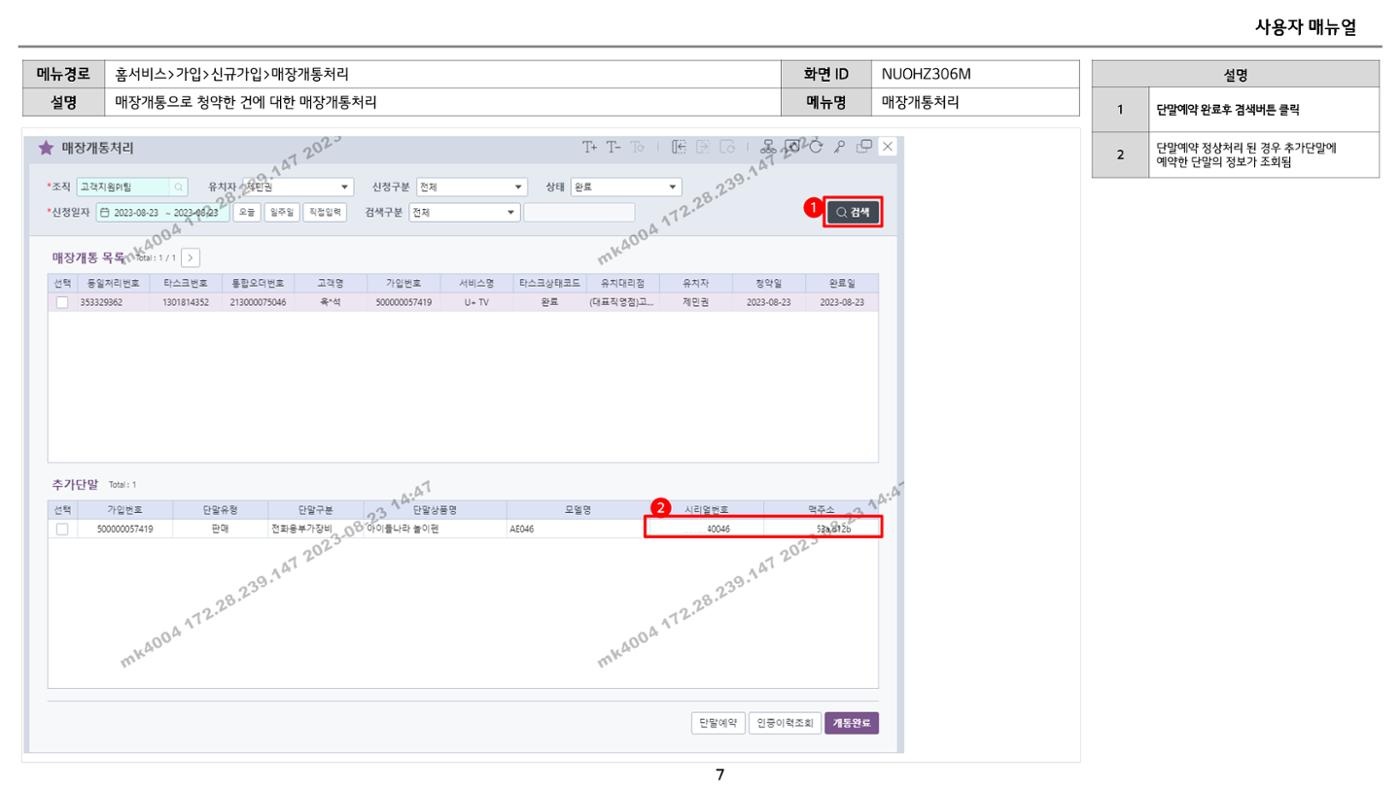The height and width of the screenshot is (788, 1400).
Task: Click the 시리얼번호 column header
Action: click(x=705, y=510)
